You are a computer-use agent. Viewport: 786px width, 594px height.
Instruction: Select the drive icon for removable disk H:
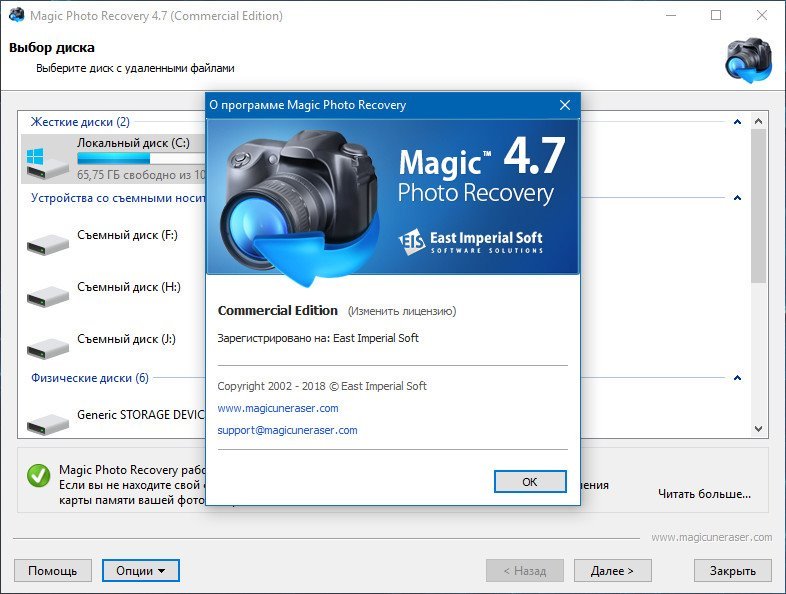click(48, 296)
